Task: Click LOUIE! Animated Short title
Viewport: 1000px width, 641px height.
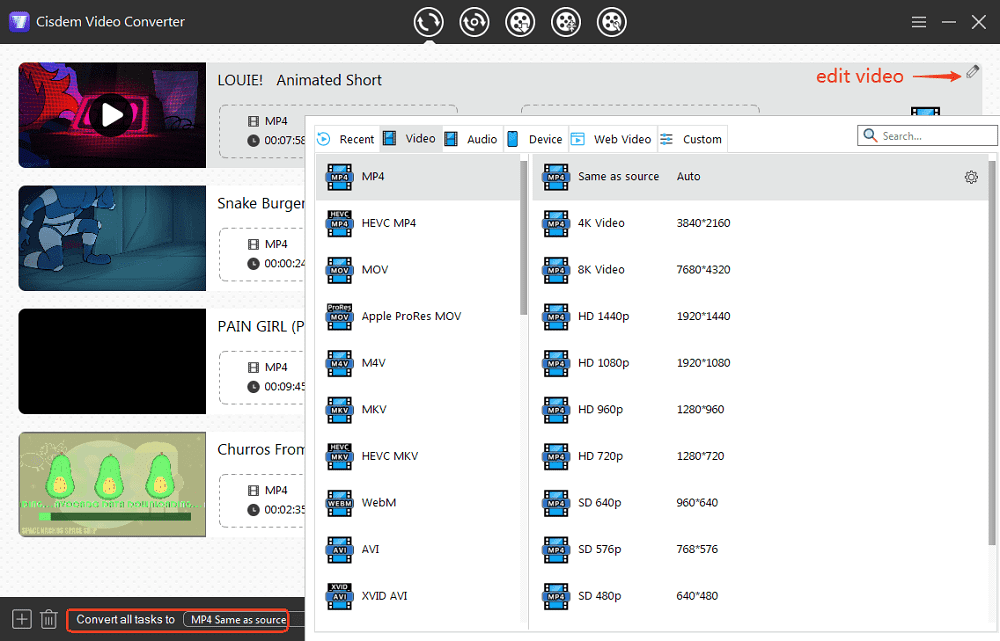Action: [299, 80]
